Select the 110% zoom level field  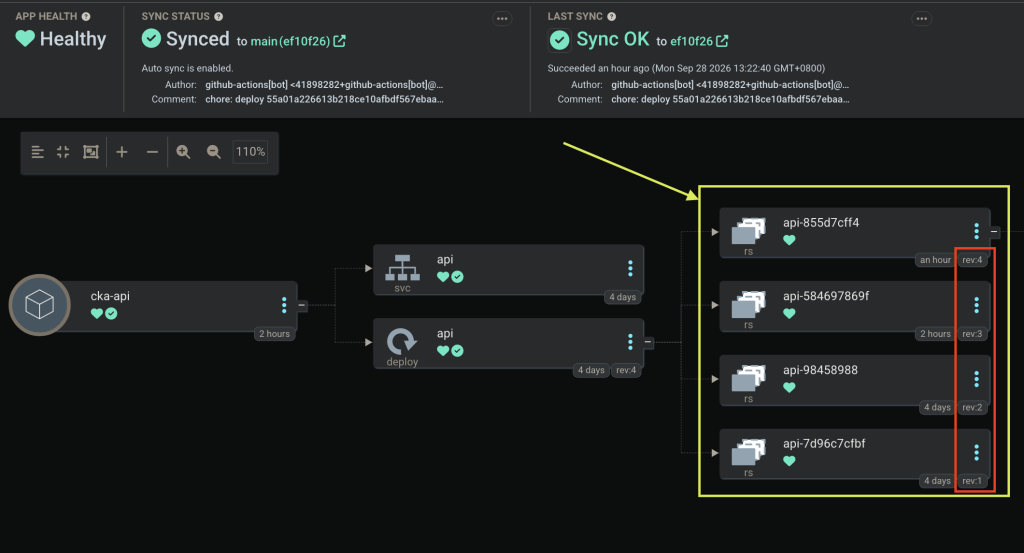click(250, 152)
